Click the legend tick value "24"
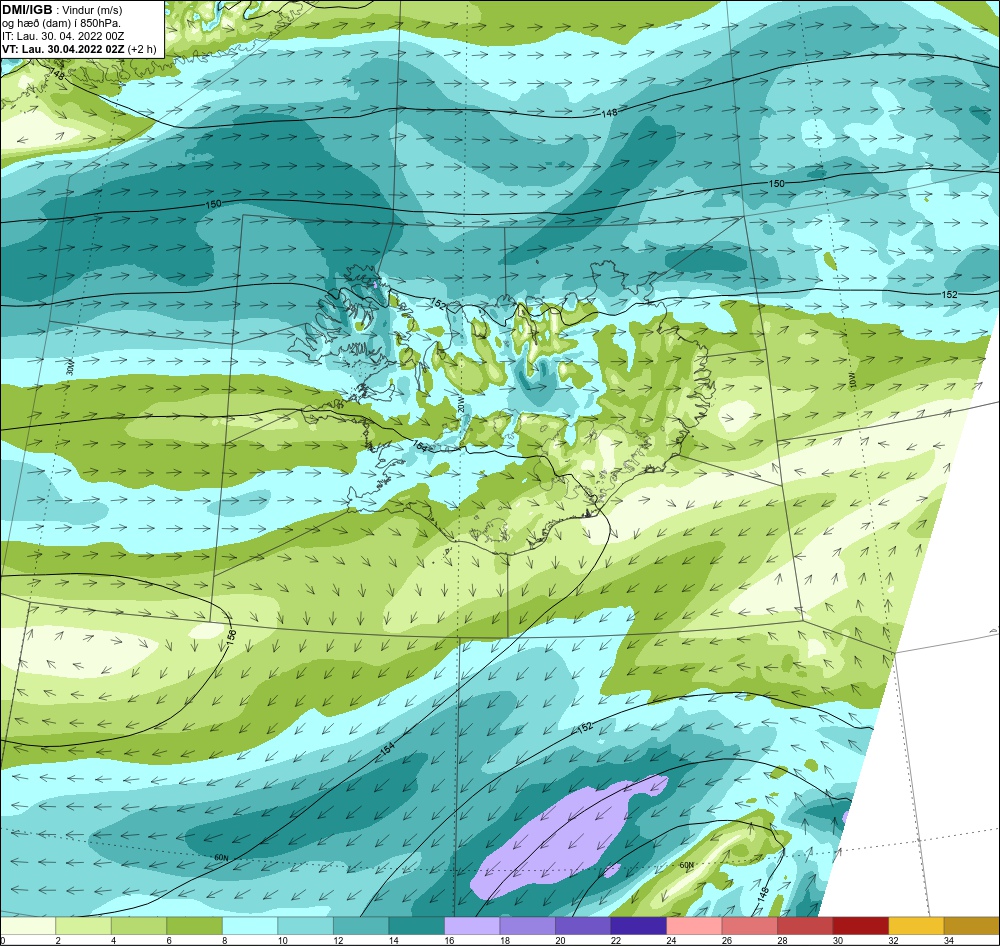Viewport: 1000px width, 946px height. (671, 940)
